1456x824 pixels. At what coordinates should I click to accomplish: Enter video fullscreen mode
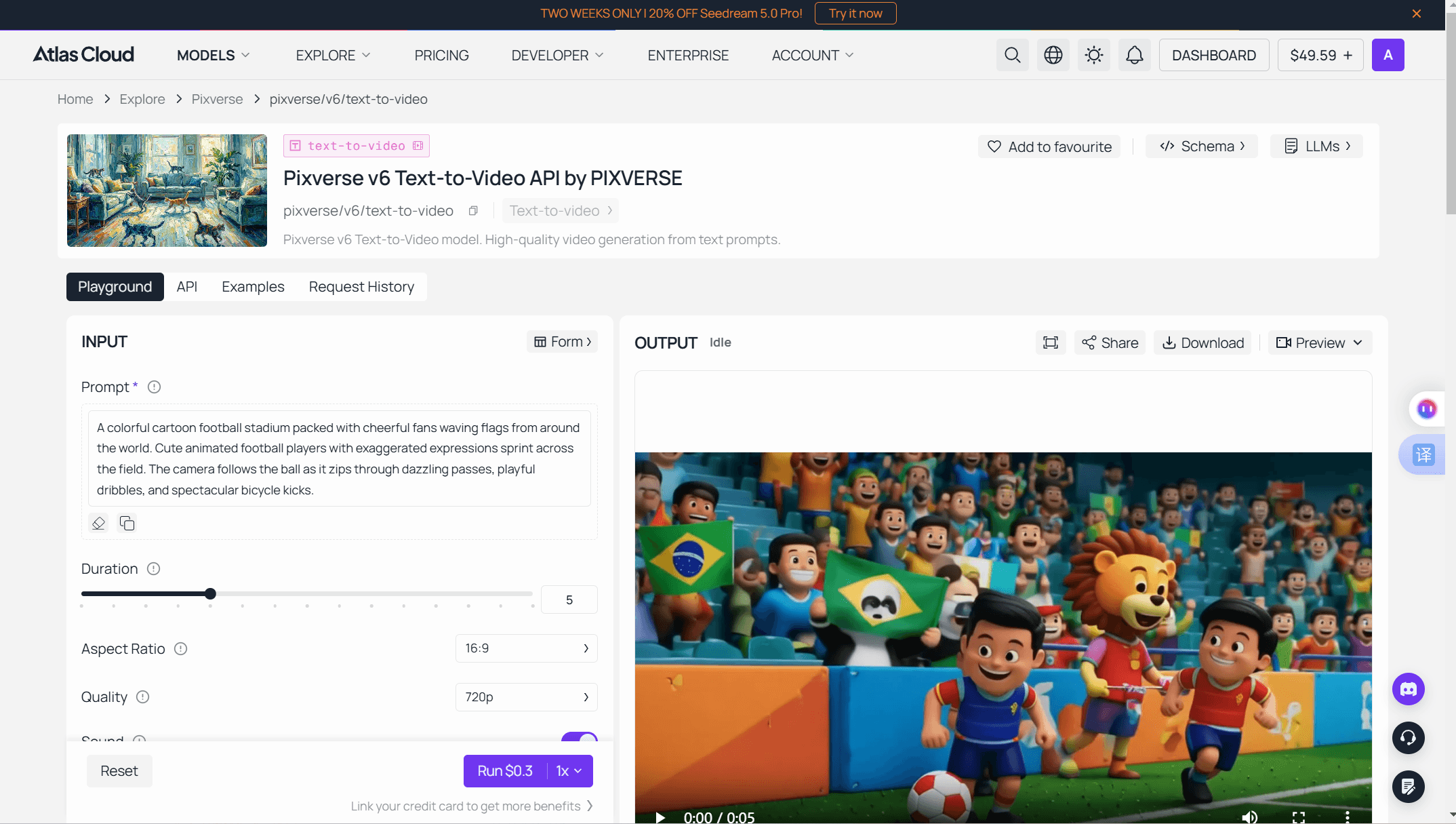tap(1298, 817)
